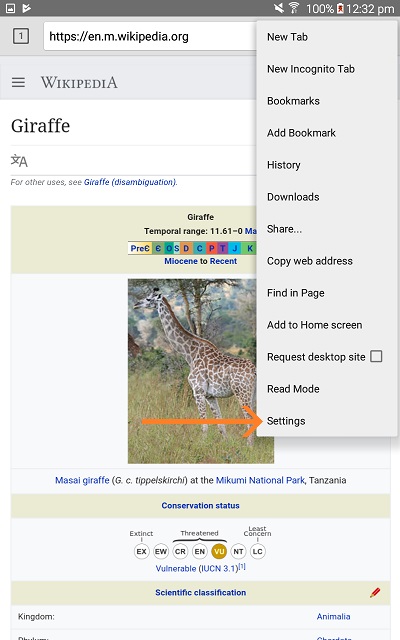Image resolution: width=400 pixels, height=640 pixels.
Task: Tap the VU vulnerable status circle
Action: [219, 551]
